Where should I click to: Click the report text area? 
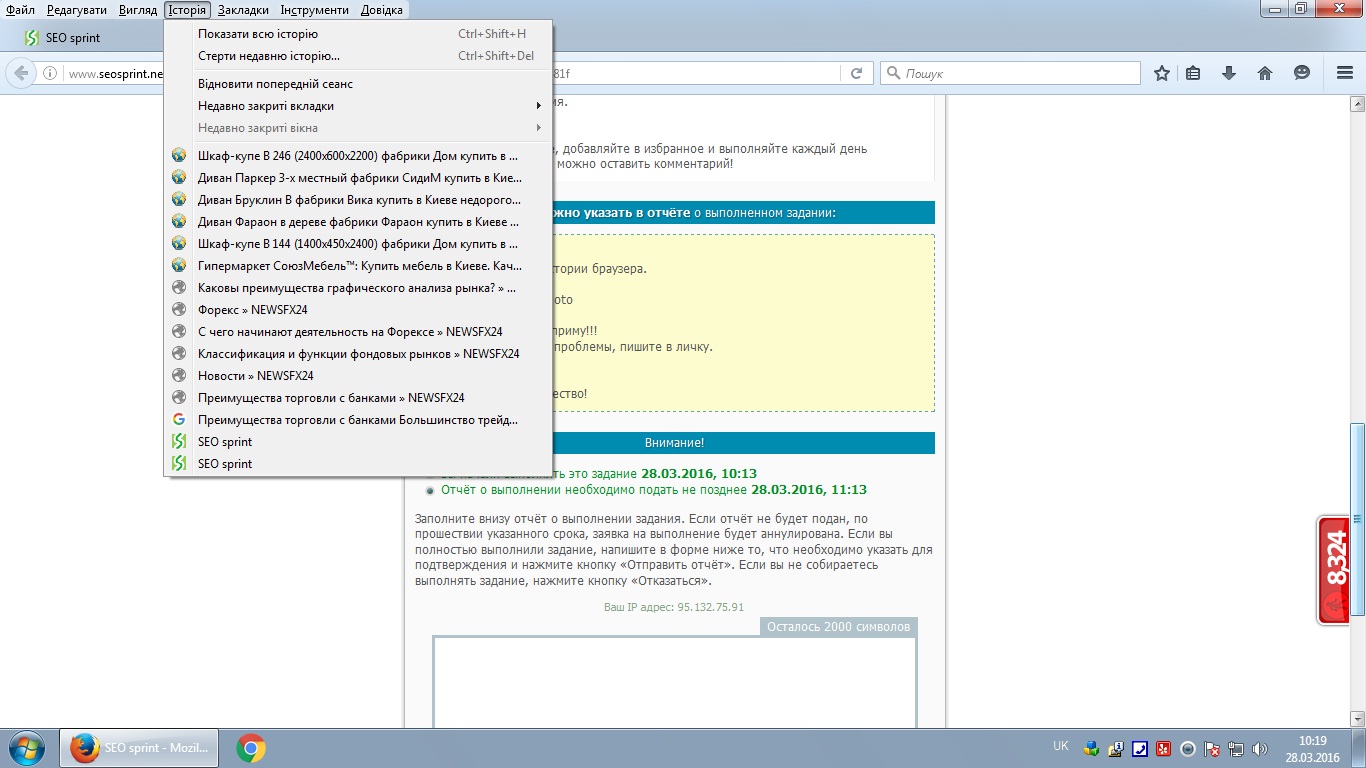pyautogui.click(x=675, y=683)
